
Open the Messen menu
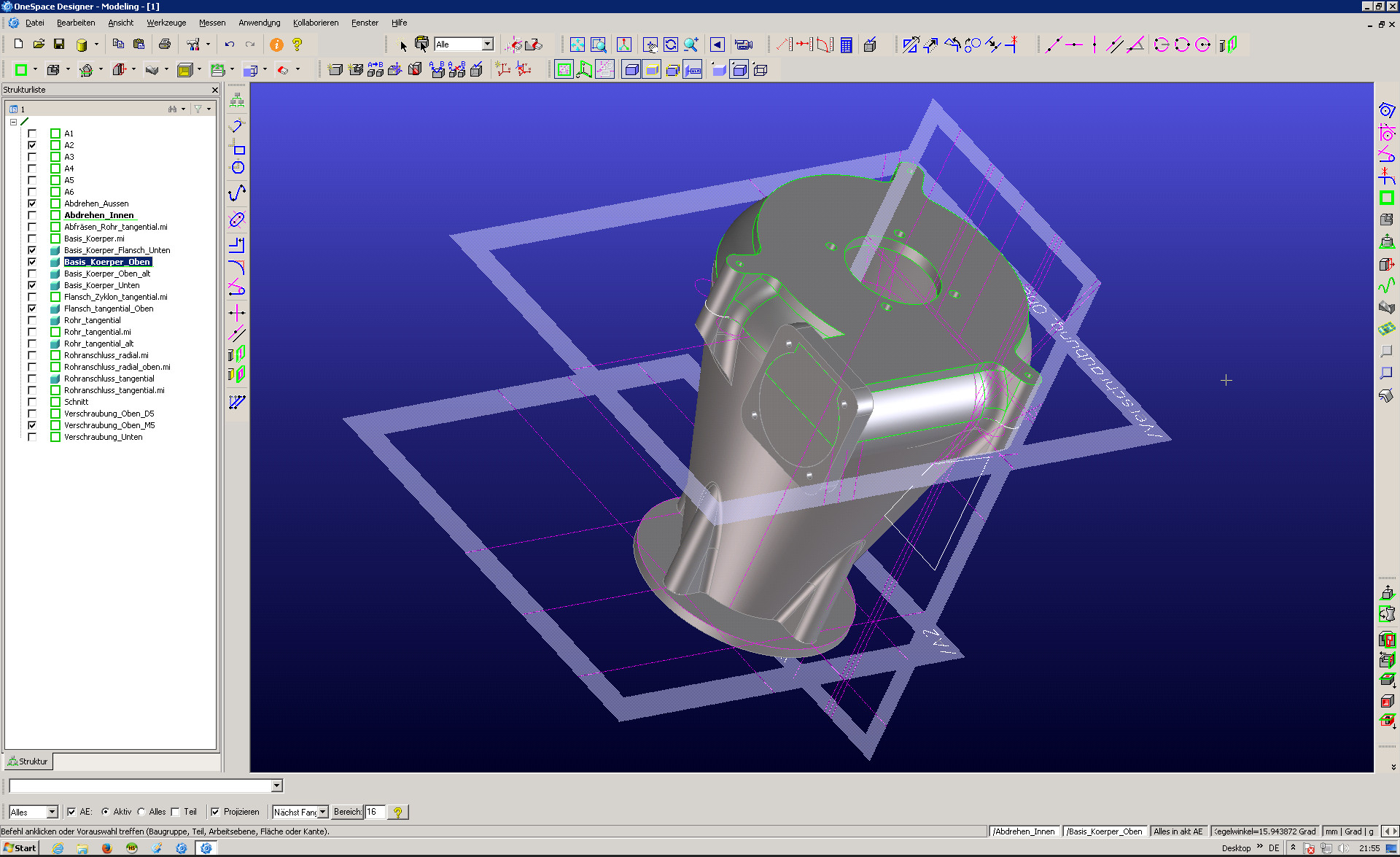click(212, 23)
